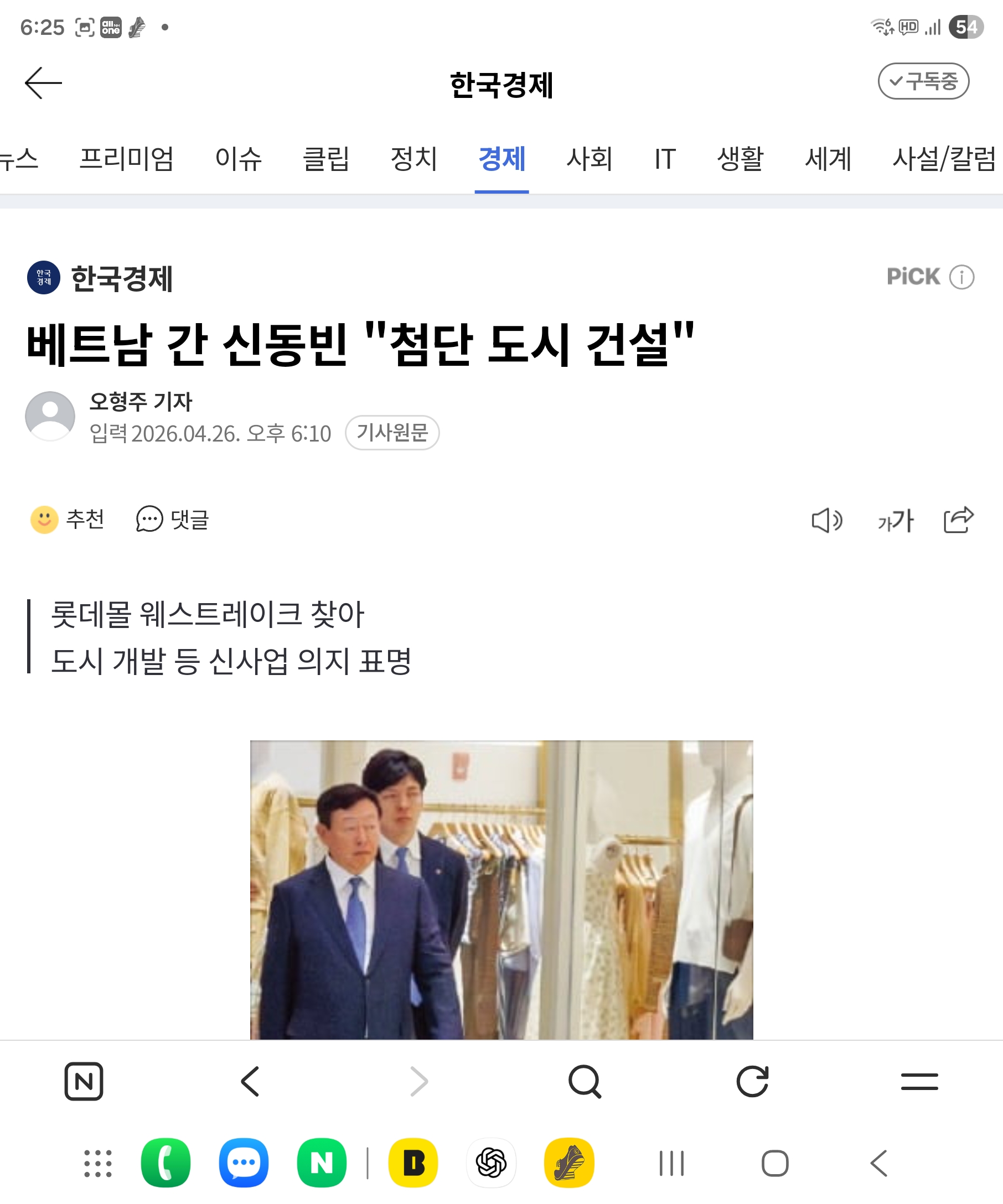Open the 가가 font size control
Viewport: 1003px width, 1204px height.
[x=895, y=521]
